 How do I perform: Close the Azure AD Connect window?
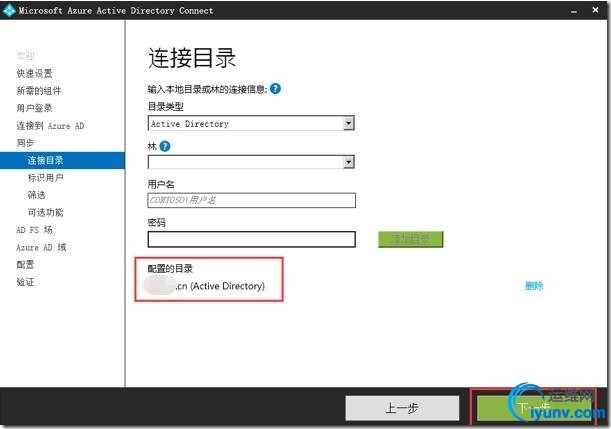click(595, 10)
